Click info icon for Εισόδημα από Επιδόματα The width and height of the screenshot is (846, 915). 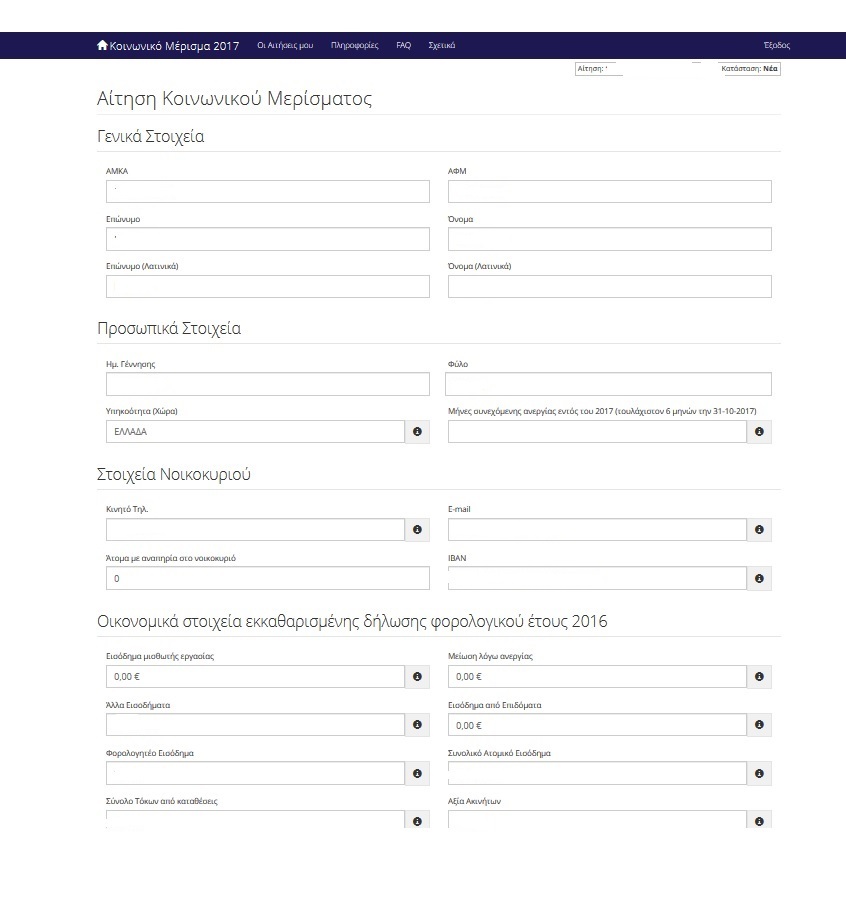coord(759,725)
